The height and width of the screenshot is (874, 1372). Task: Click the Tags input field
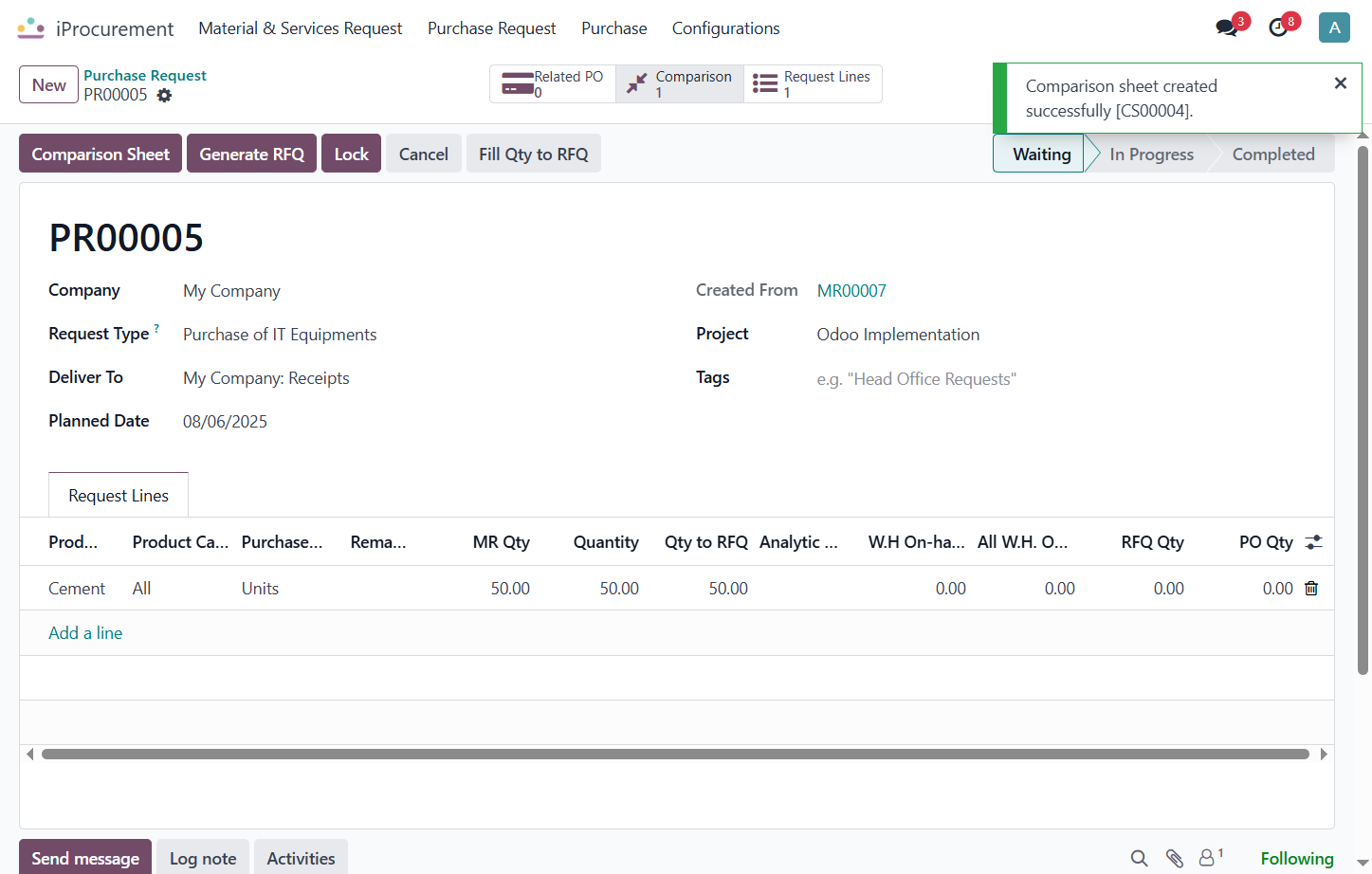pyautogui.click(x=1060, y=379)
